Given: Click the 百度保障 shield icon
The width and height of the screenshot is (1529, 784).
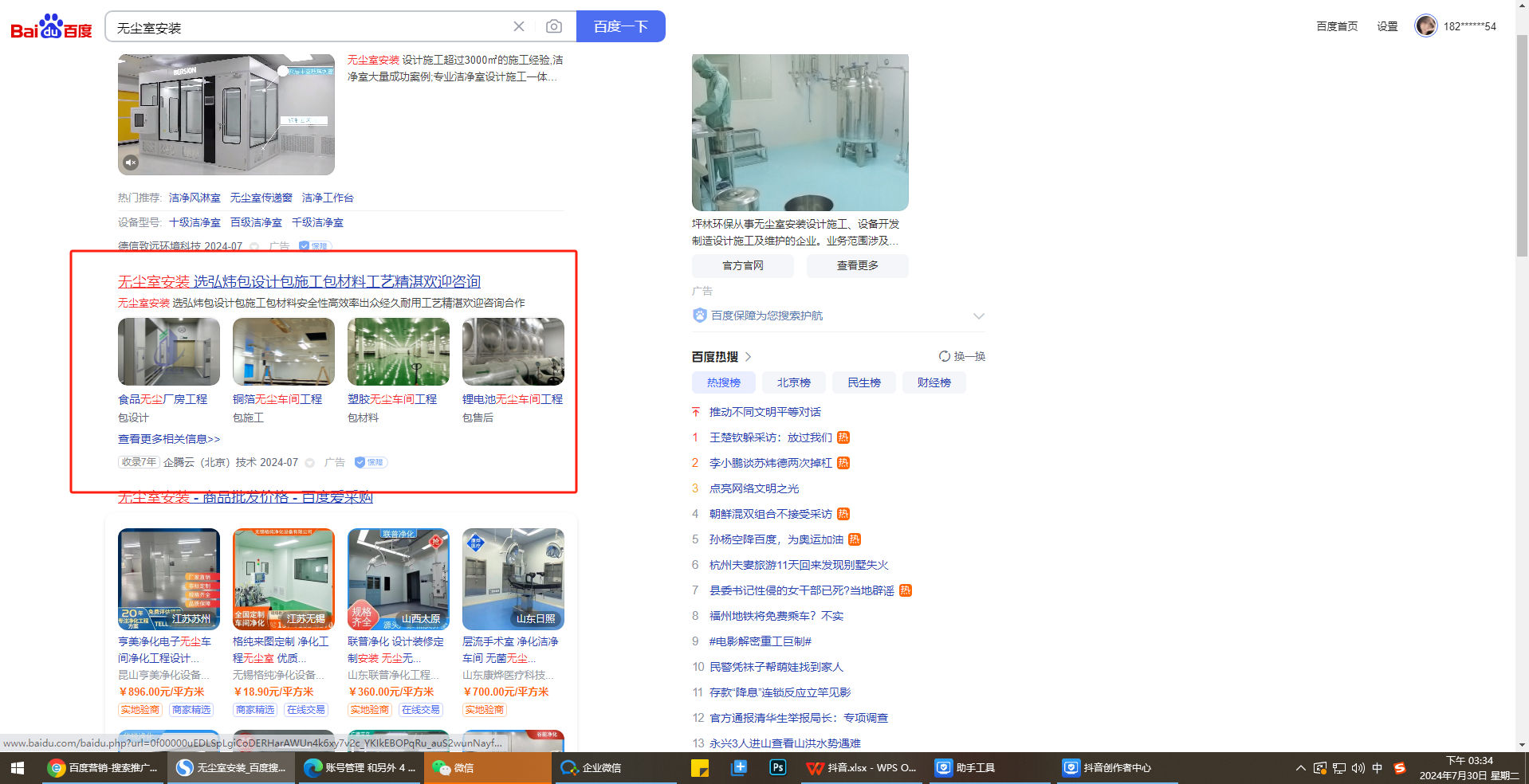Looking at the screenshot, I should (x=699, y=316).
